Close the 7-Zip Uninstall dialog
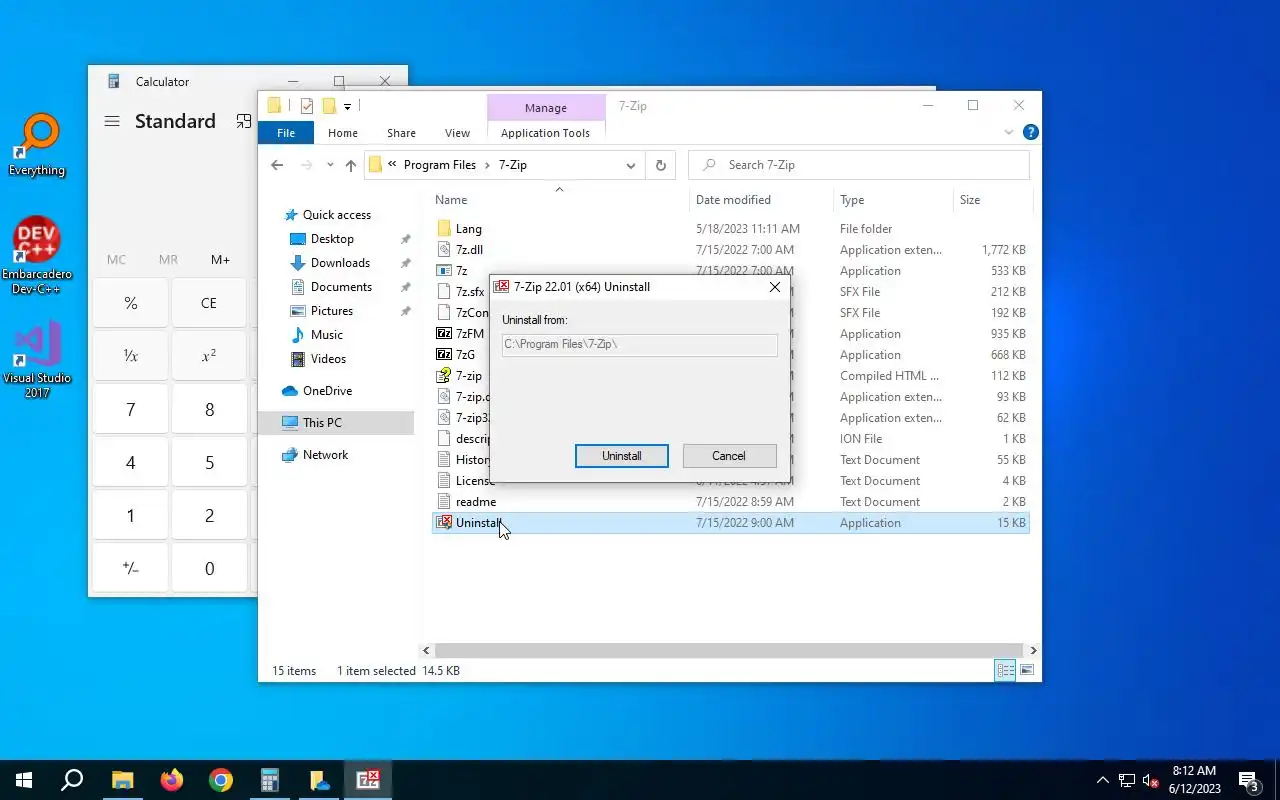This screenshot has width=1280, height=800. pos(774,287)
